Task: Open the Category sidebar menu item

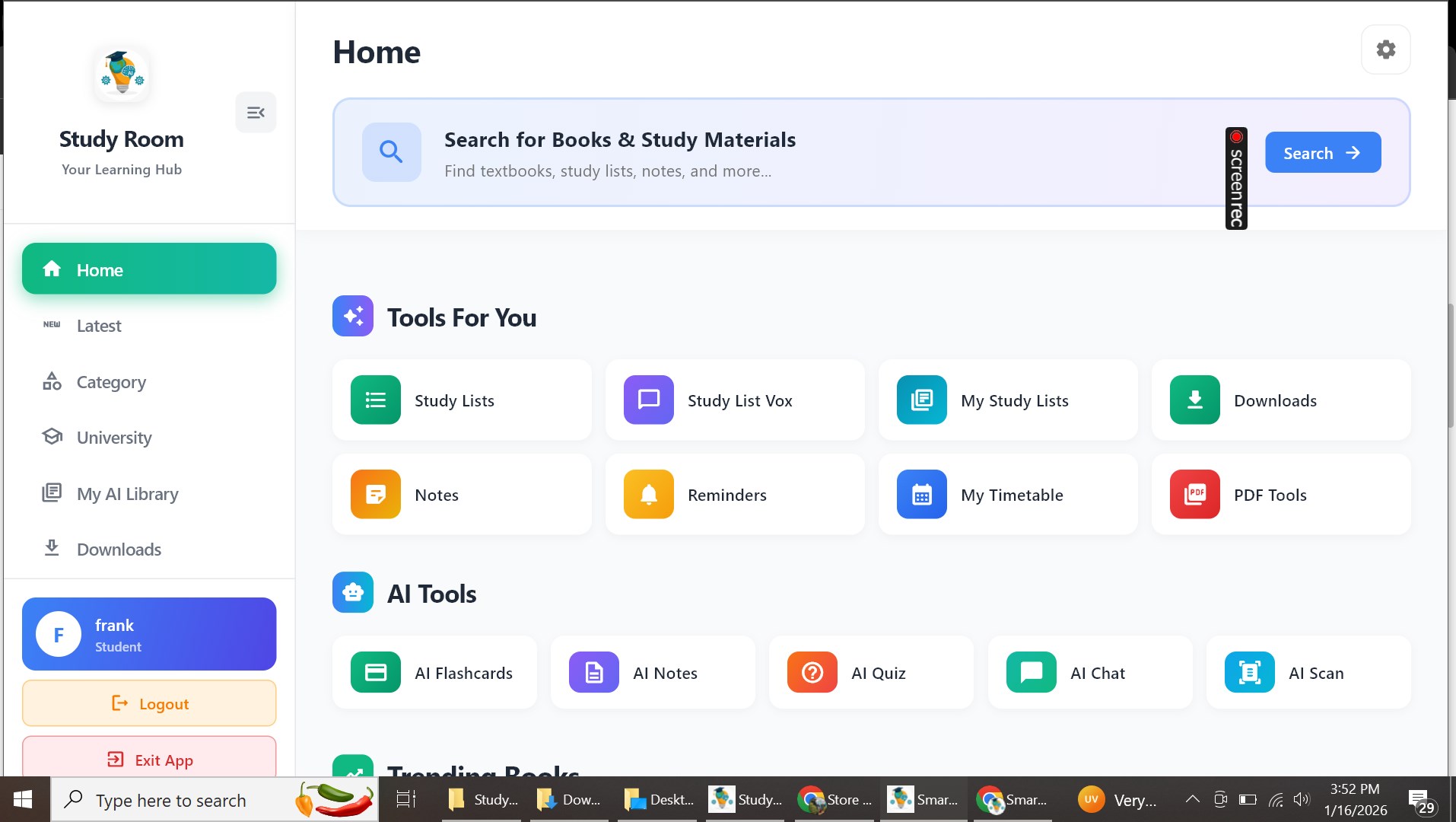Action: (x=149, y=382)
